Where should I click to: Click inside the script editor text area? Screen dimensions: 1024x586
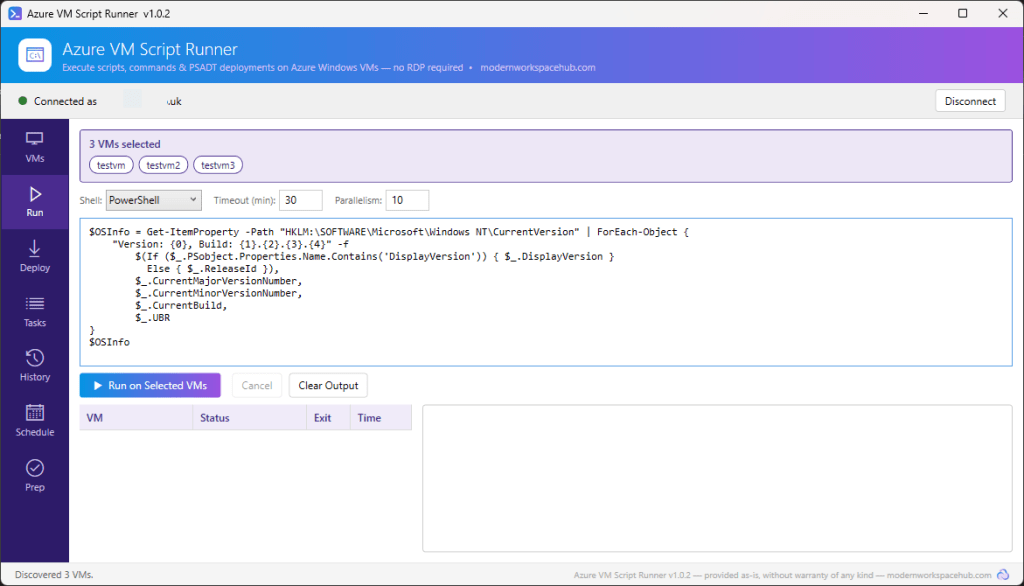(546, 292)
